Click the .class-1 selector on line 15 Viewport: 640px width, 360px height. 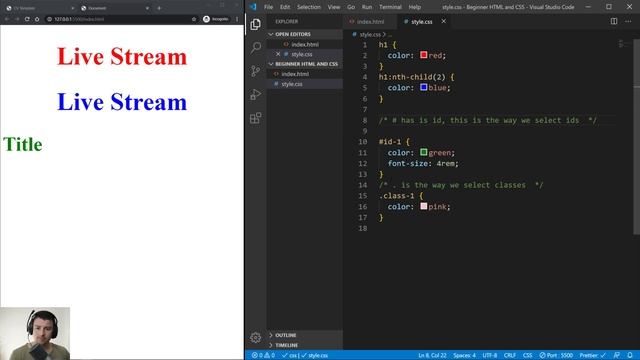click(396, 196)
